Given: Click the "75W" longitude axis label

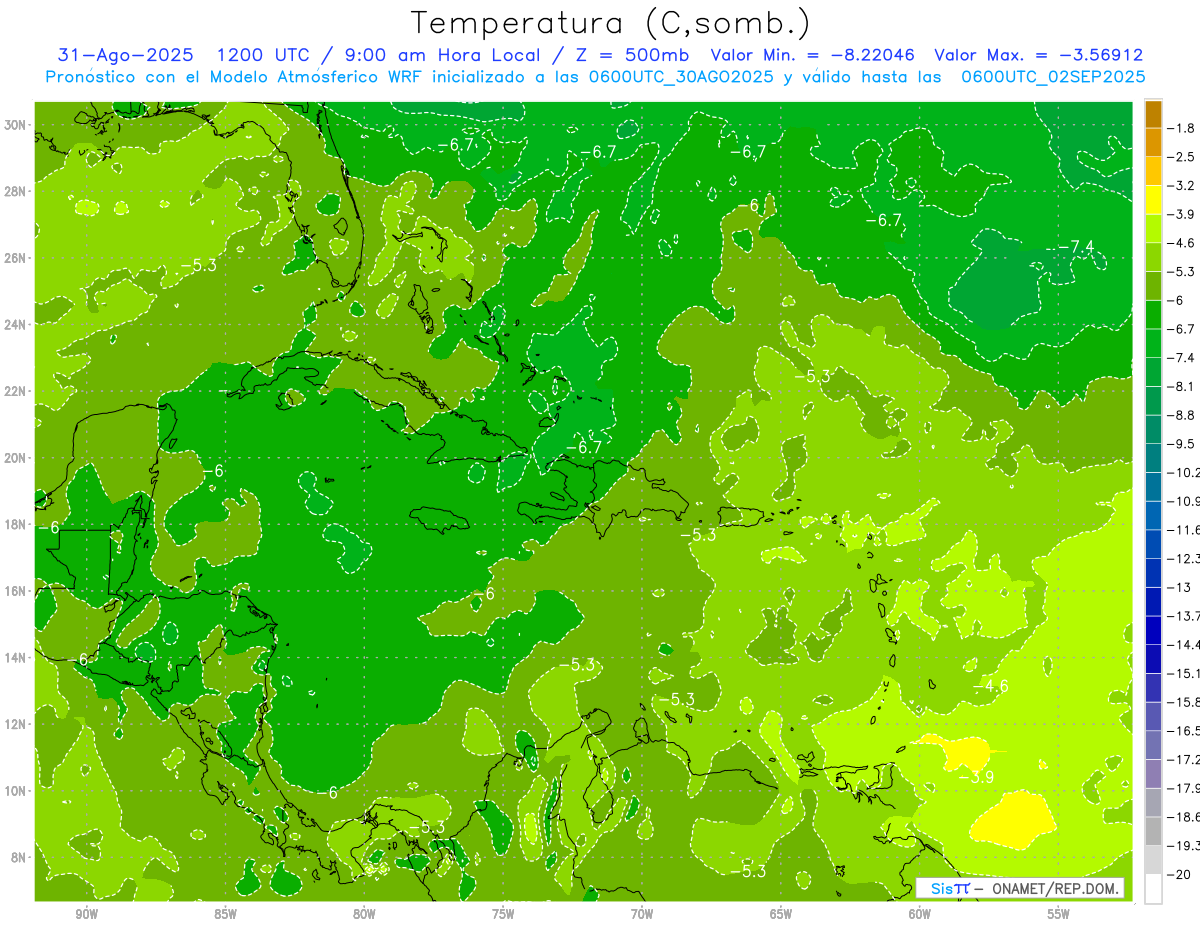Looking at the screenshot, I should [503, 914].
